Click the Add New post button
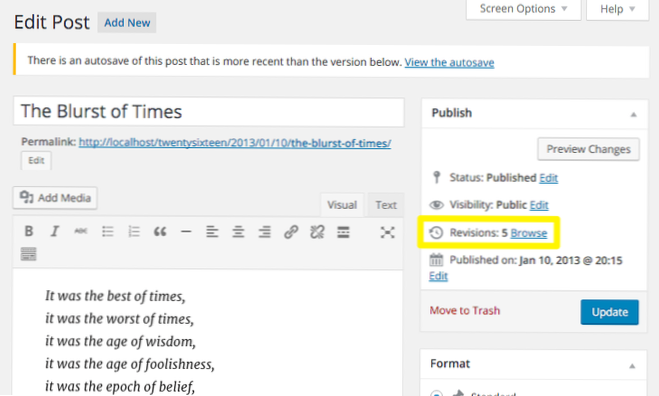Image resolution: width=659 pixels, height=396 pixels. tap(127, 23)
